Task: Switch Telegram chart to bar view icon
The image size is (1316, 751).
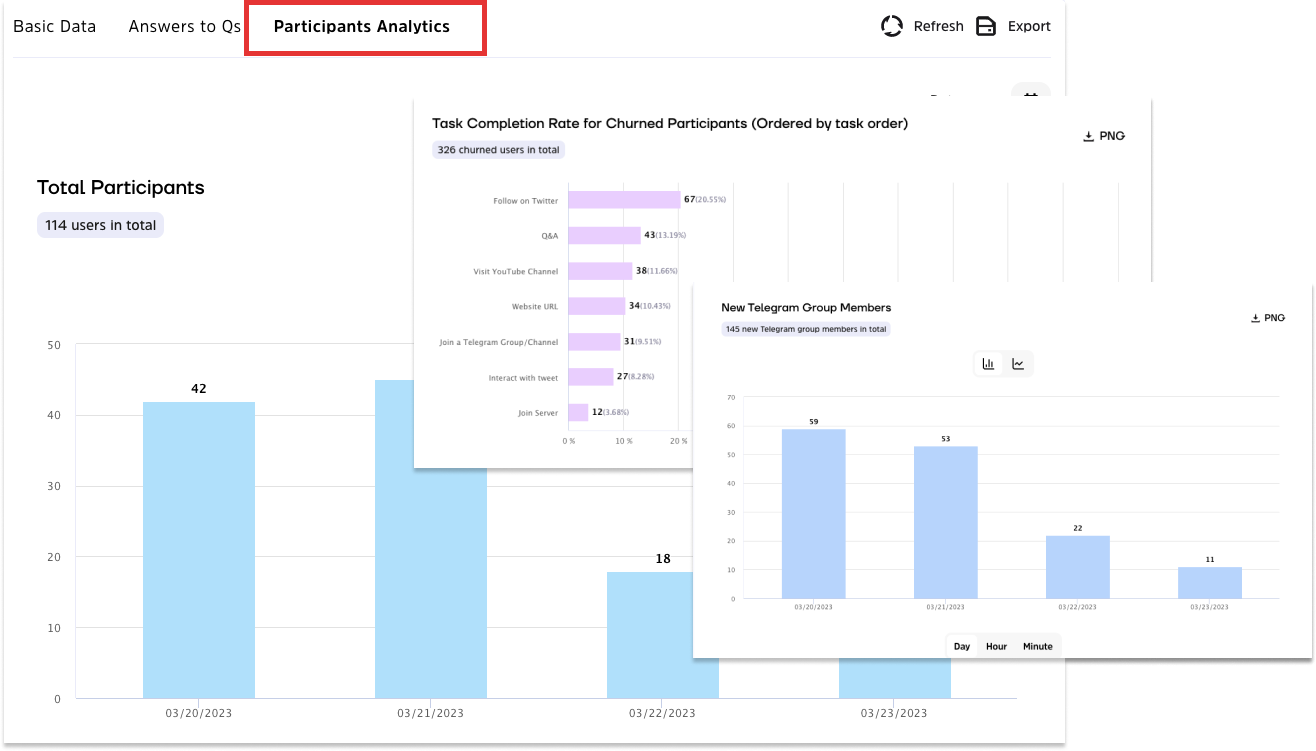Action: point(988,364)
